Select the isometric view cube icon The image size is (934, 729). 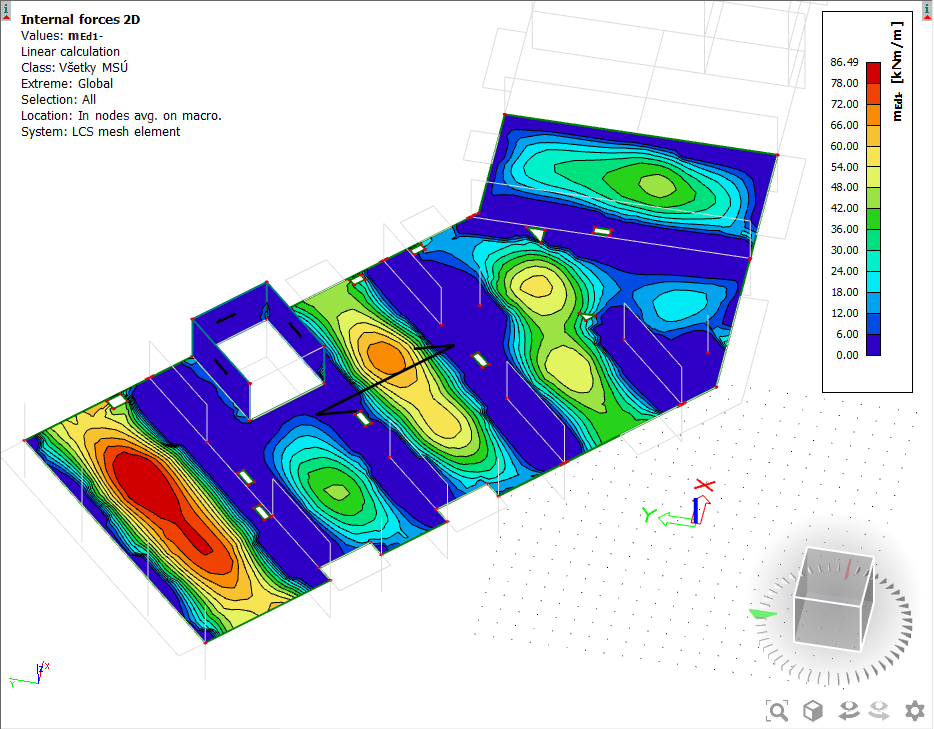[813, 710]
